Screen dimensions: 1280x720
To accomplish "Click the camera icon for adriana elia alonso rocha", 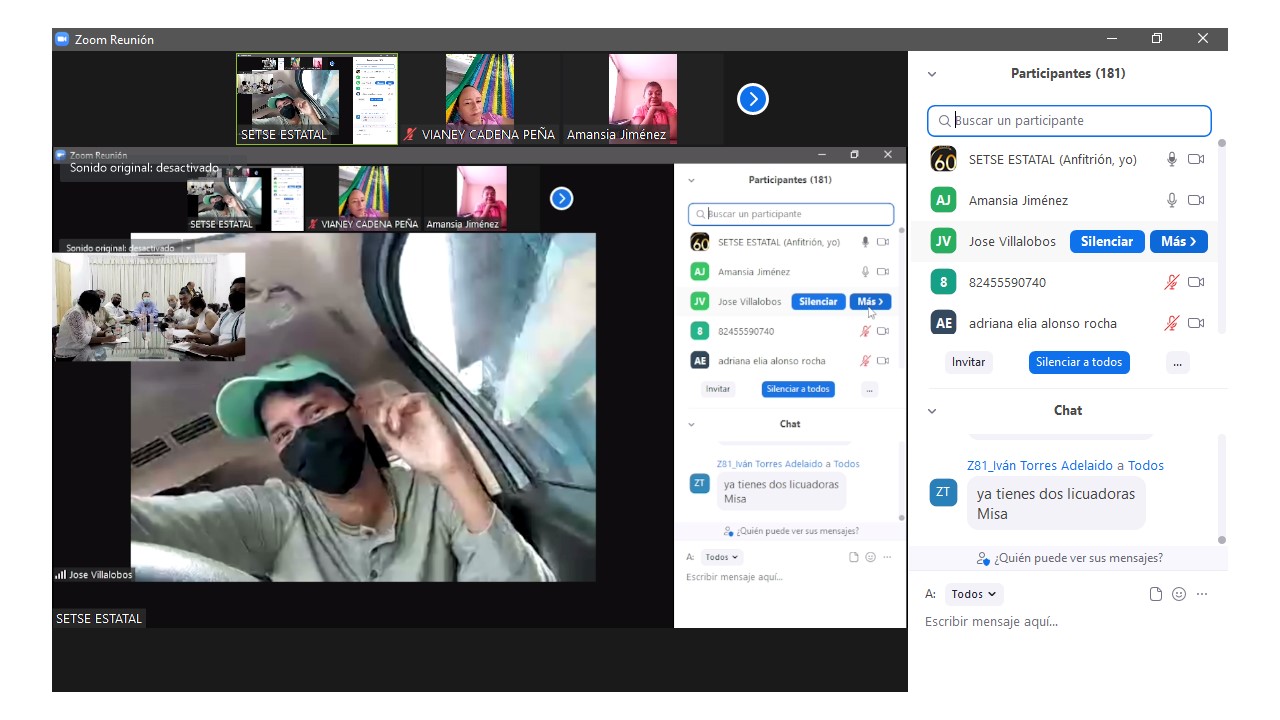I will (x=1195, y=323).
